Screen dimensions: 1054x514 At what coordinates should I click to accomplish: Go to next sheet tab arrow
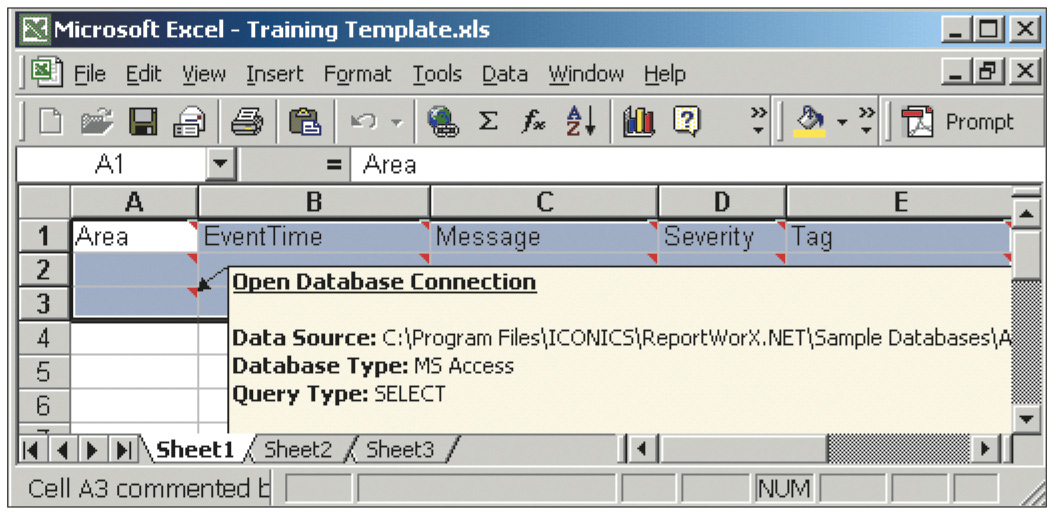(92, 449)
